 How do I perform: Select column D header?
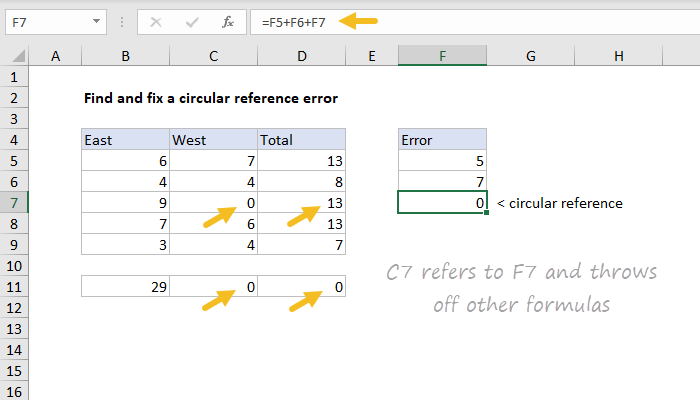point(302,56)
